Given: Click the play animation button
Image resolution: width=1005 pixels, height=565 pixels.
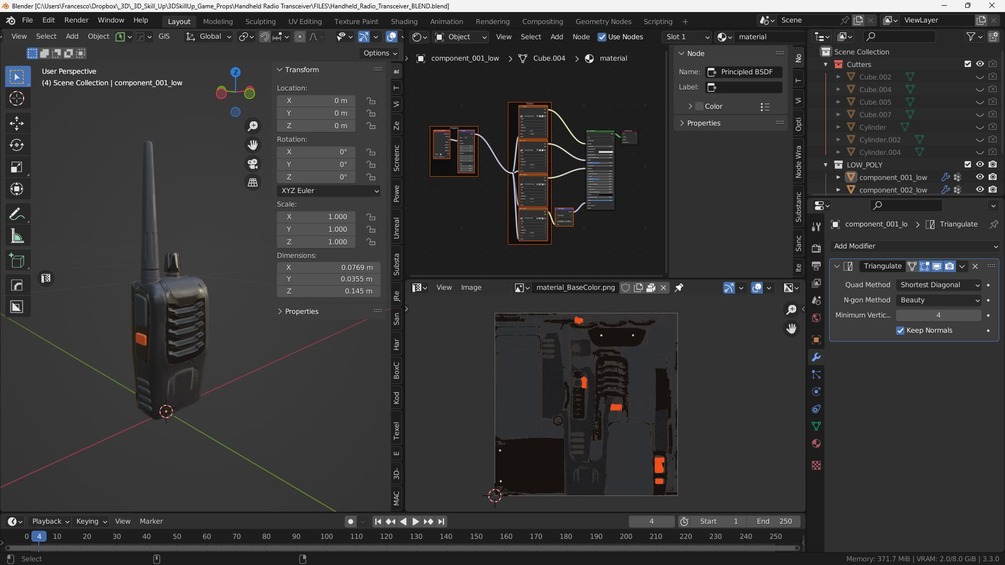Looking at the screenshot, I should (415, 521).
